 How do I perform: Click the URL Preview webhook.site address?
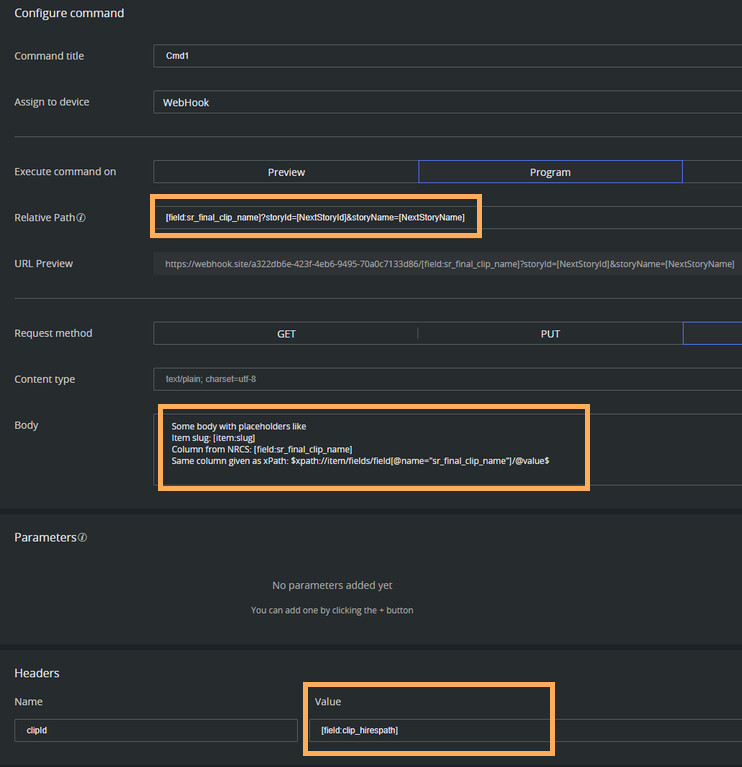pos(449,264)
